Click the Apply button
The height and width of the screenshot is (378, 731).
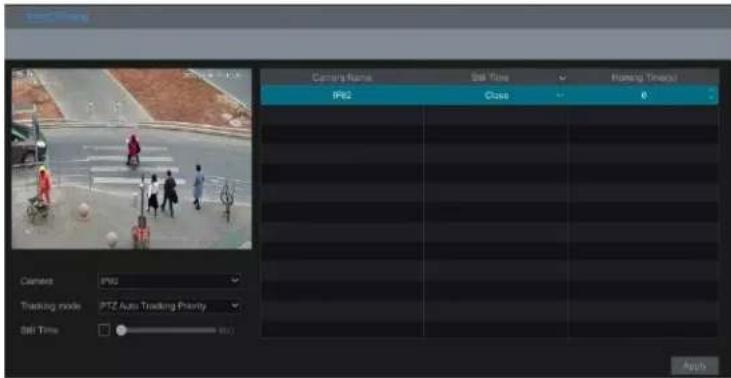point(694,366)
